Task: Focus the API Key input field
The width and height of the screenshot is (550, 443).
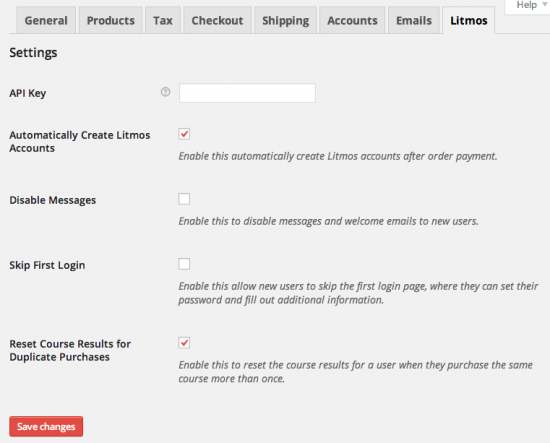Action: pos(247,93)
